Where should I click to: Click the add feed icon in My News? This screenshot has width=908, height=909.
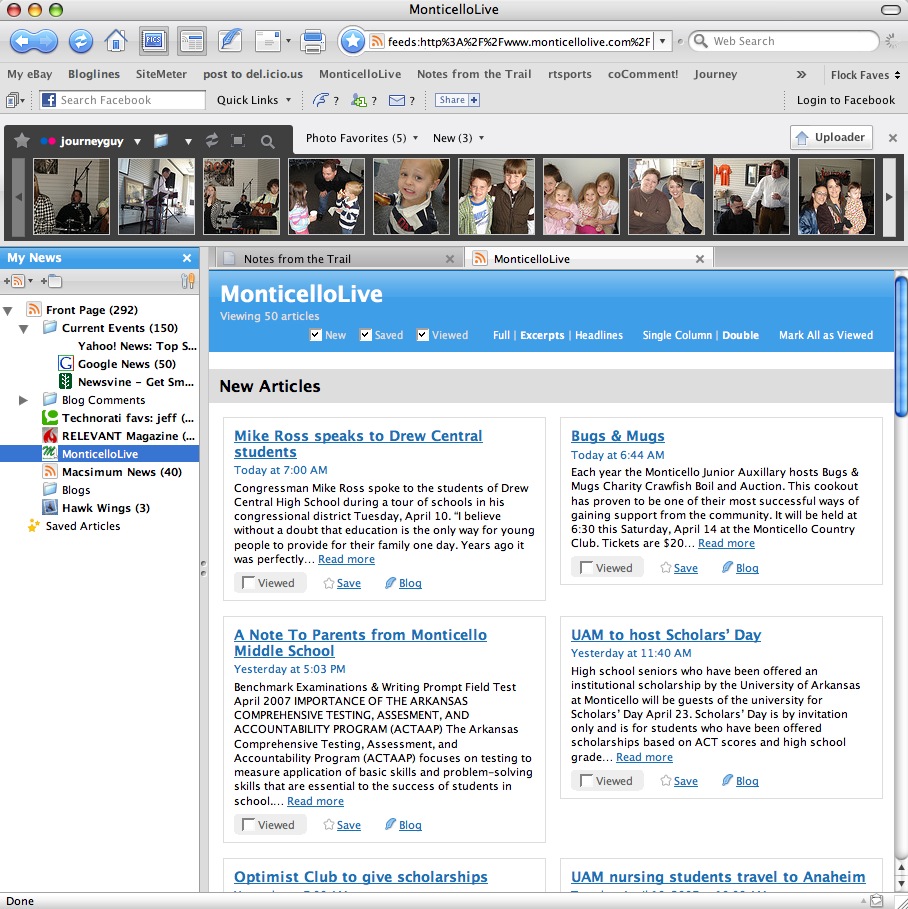pos(17,281)
